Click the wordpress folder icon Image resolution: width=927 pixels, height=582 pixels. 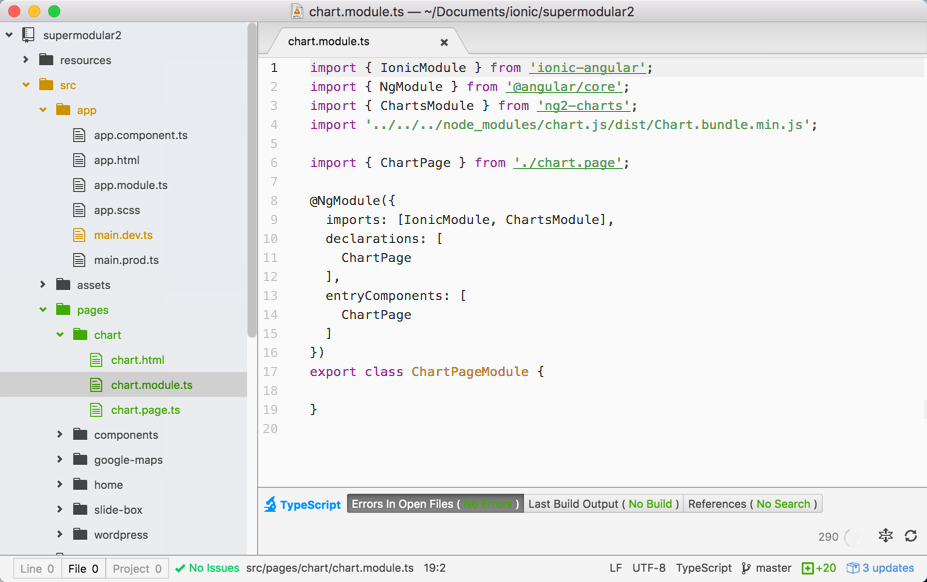point(80,534)
